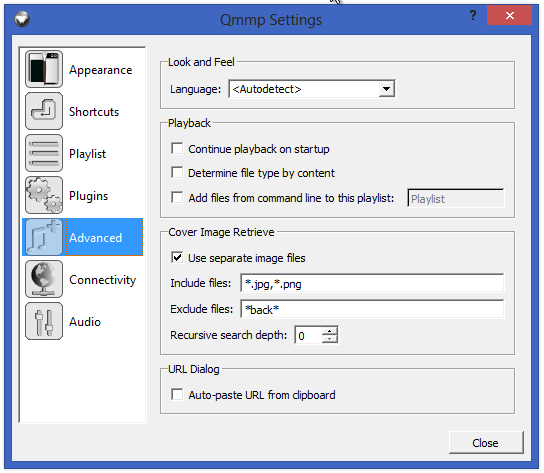Click the Advanced music note icon
This screenshot has height=473, width=544.
[x=44, y=237]
